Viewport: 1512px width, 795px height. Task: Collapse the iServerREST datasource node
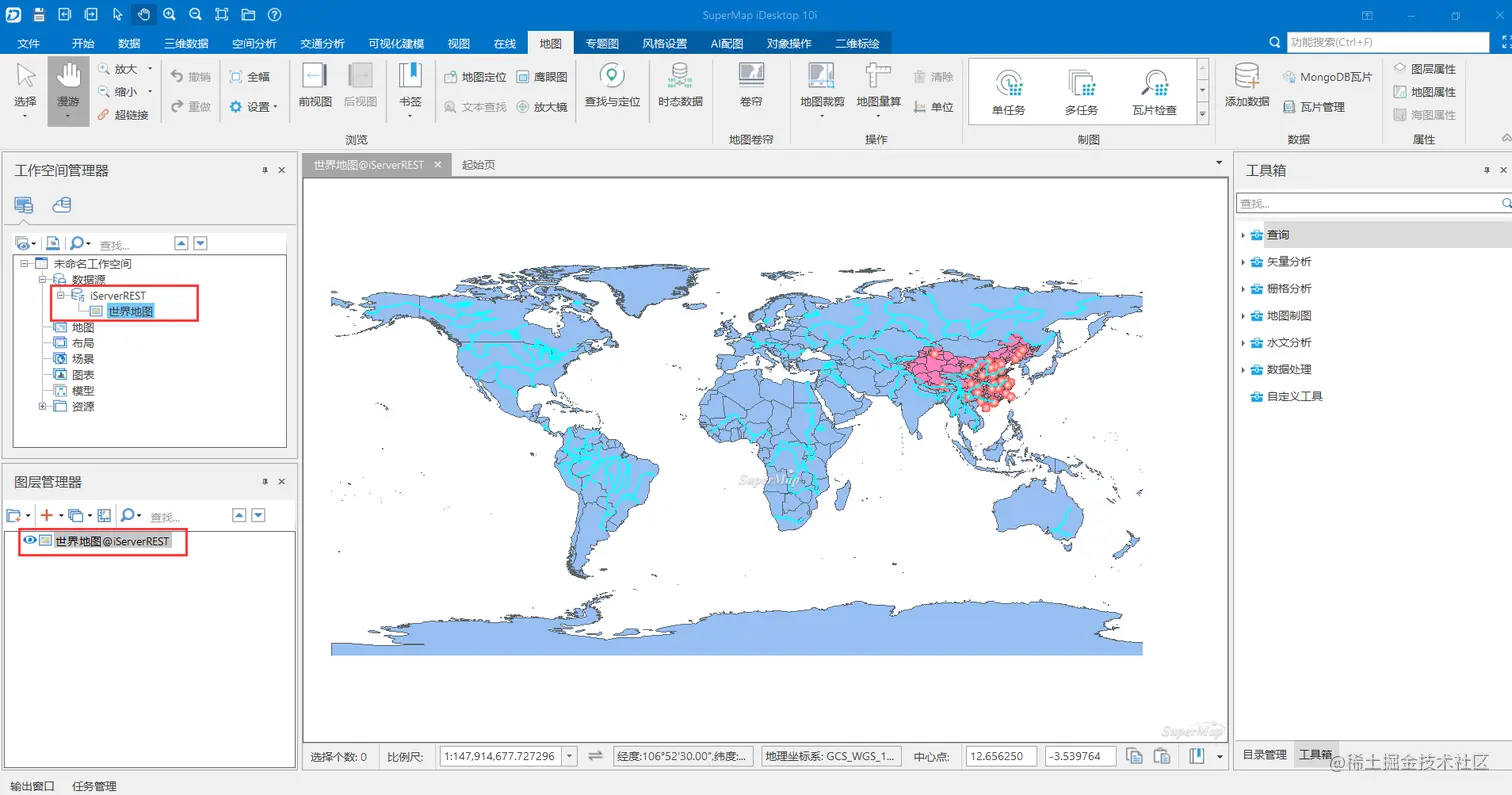pos(60,296)
